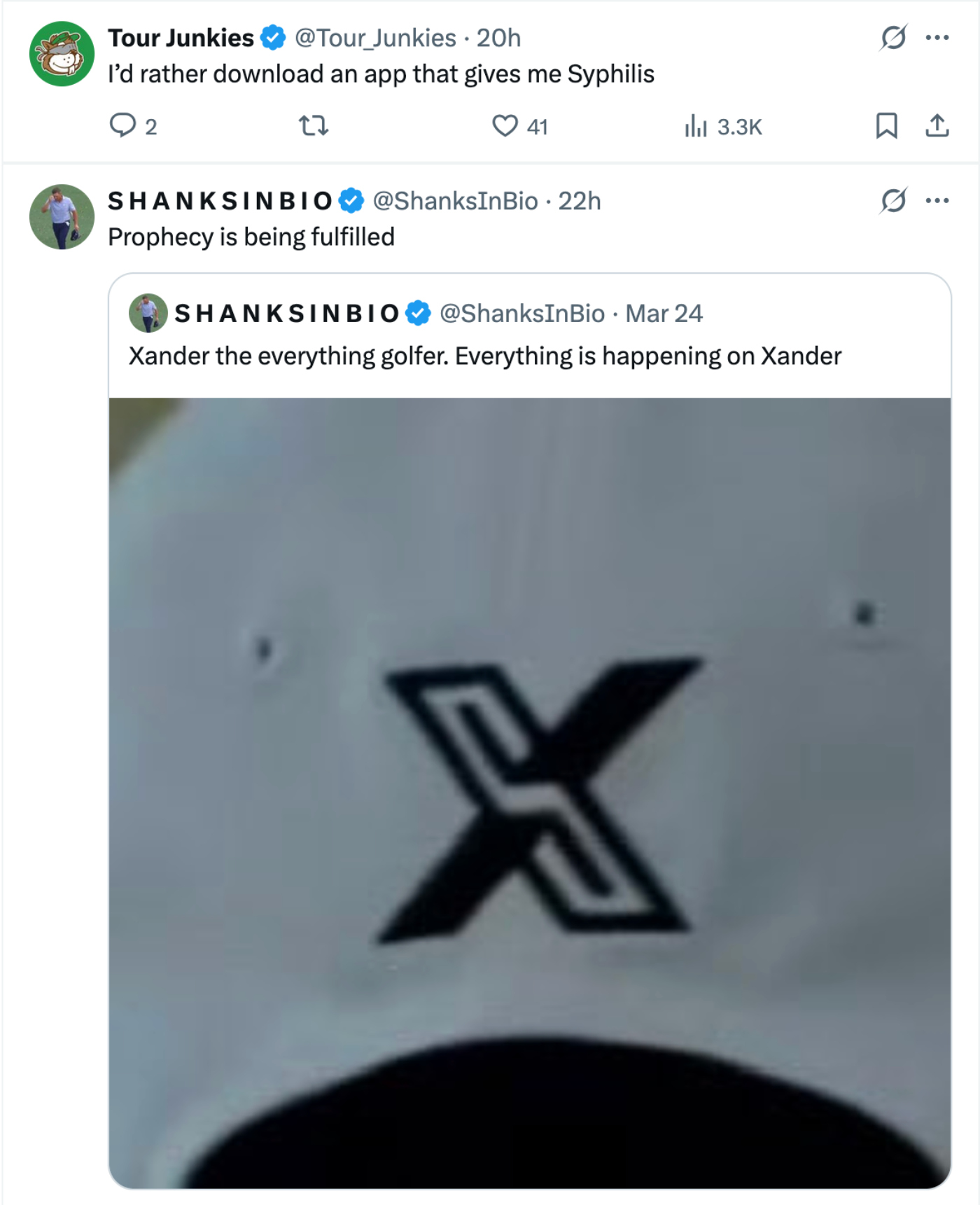Viewport: 980px width, 1205px height.
Task: Click small avatar in quoted tweet
Action: [x=148, y=313]
